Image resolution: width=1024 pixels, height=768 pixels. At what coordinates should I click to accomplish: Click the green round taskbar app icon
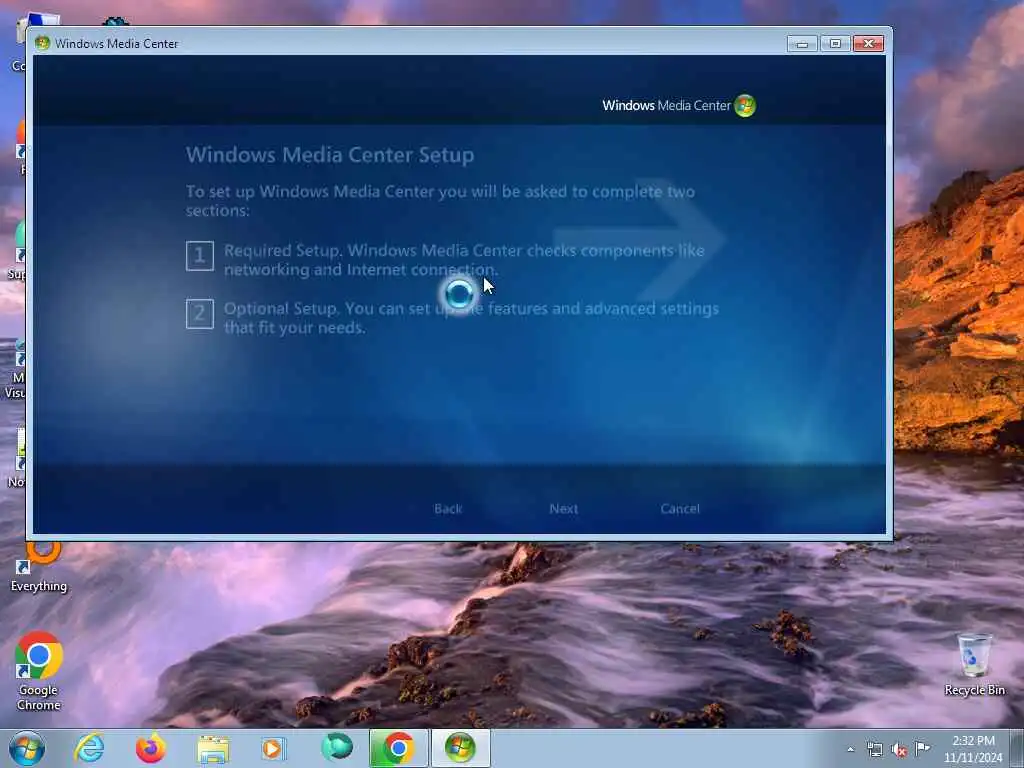336,747
